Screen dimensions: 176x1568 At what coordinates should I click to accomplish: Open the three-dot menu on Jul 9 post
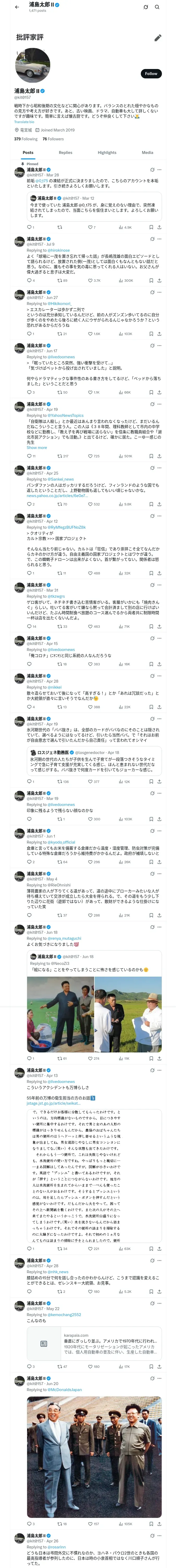(159, 239)
